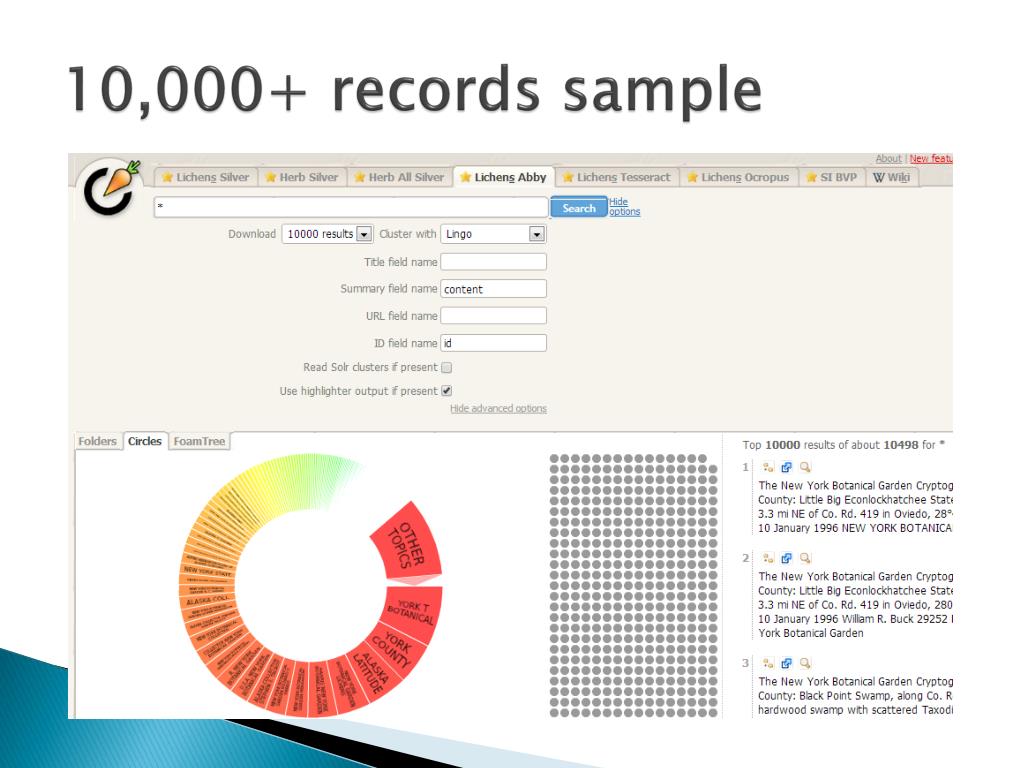
Task: Uncheck Use highlighter output if present
Action: click(447, 391)
